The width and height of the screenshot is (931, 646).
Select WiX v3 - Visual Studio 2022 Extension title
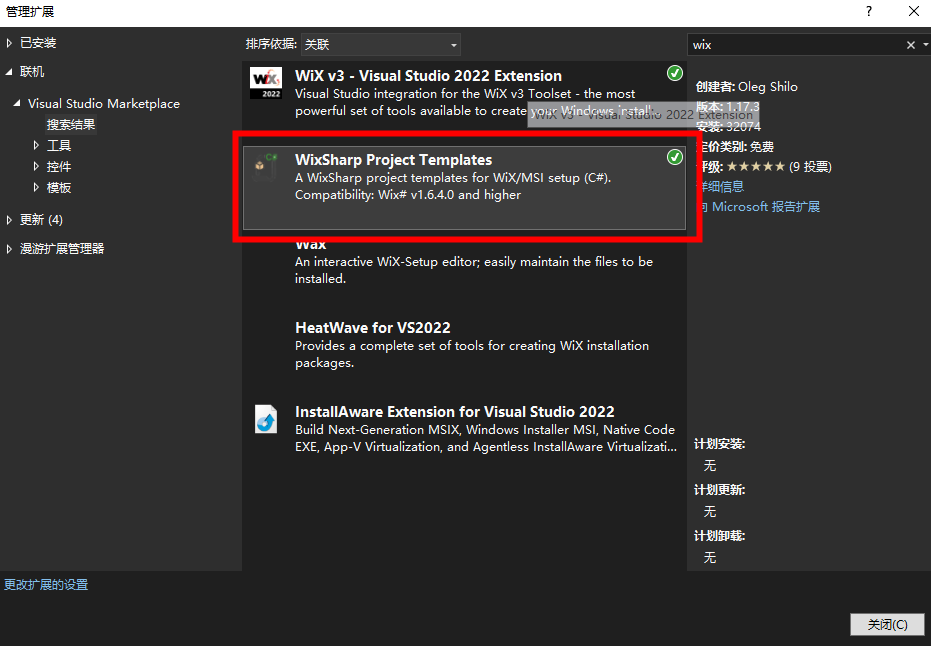[x=428, y=76]
